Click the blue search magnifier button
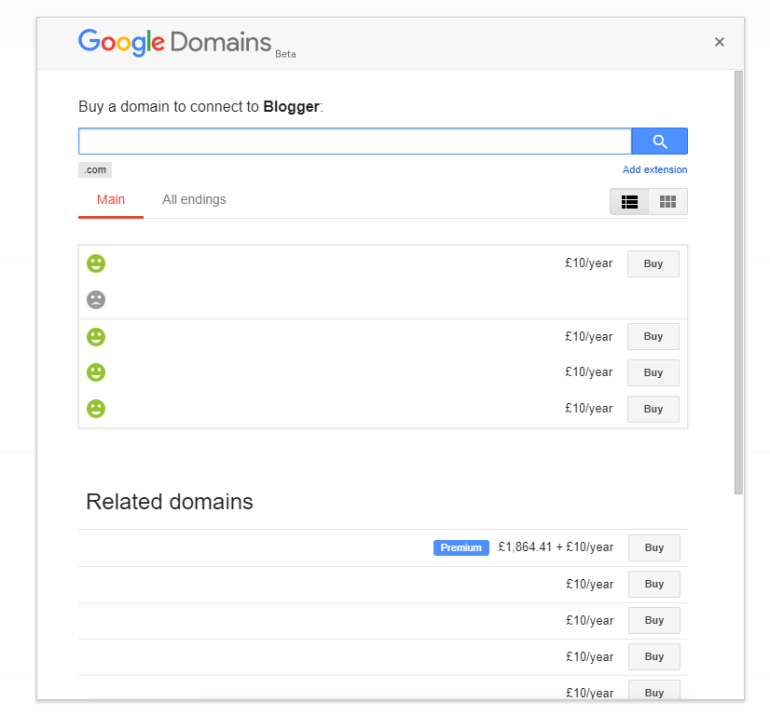Screen dimensions: 770x715 659,142
